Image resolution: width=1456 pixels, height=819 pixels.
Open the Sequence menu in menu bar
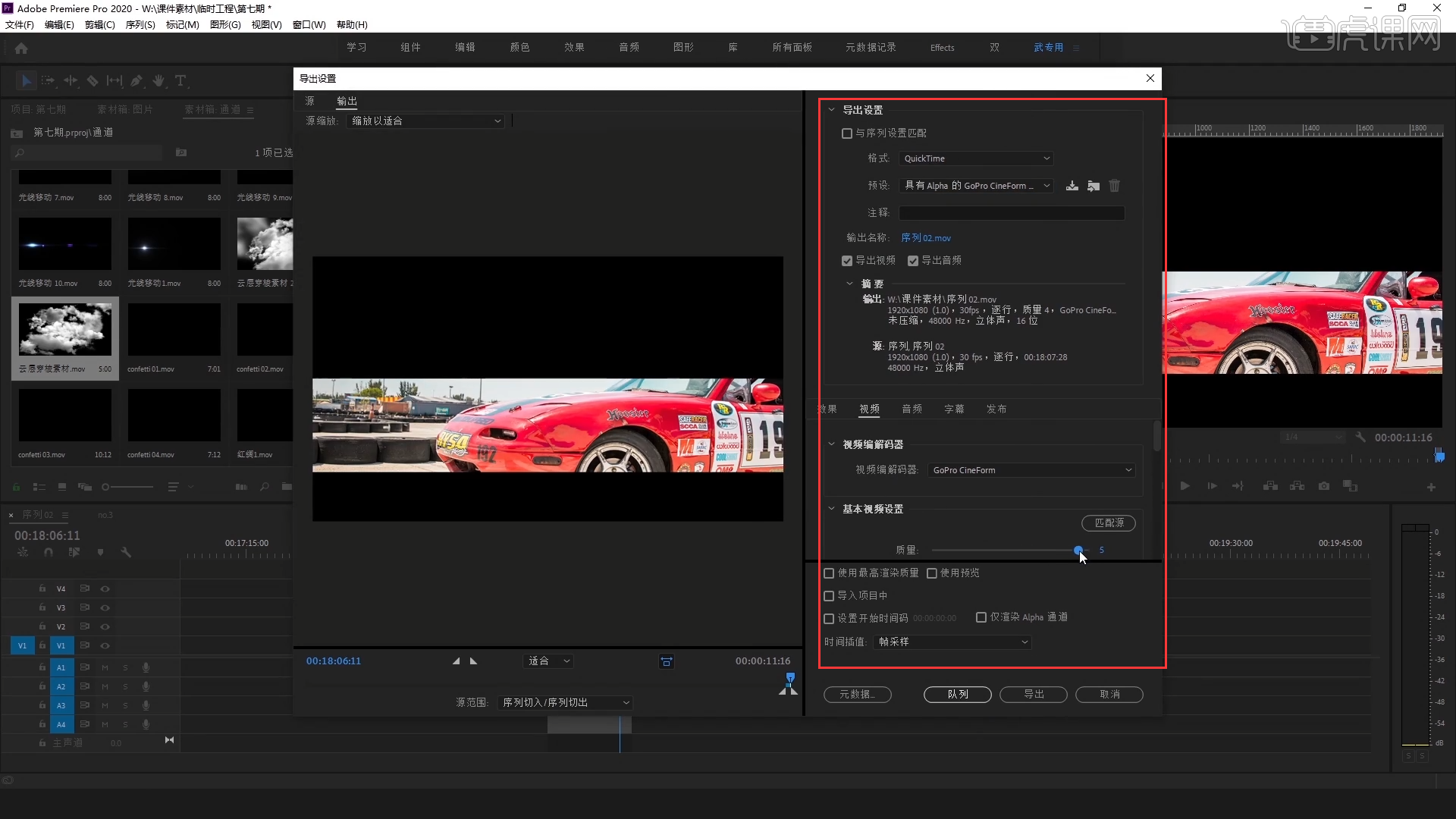click(x=140, y=25)
